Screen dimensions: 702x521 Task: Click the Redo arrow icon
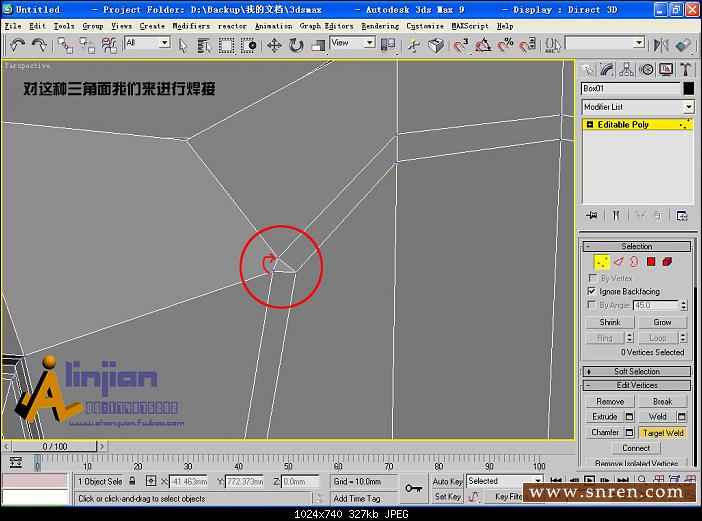39,45
